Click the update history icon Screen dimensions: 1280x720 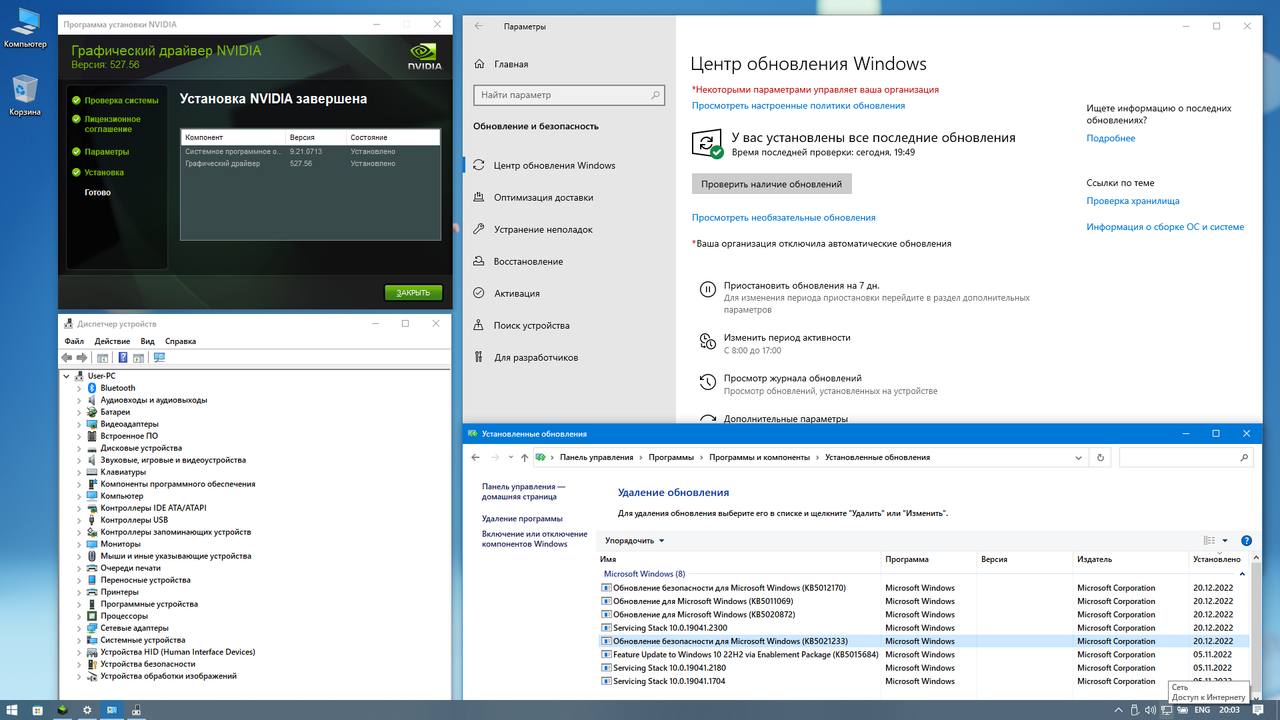[707, 382]
